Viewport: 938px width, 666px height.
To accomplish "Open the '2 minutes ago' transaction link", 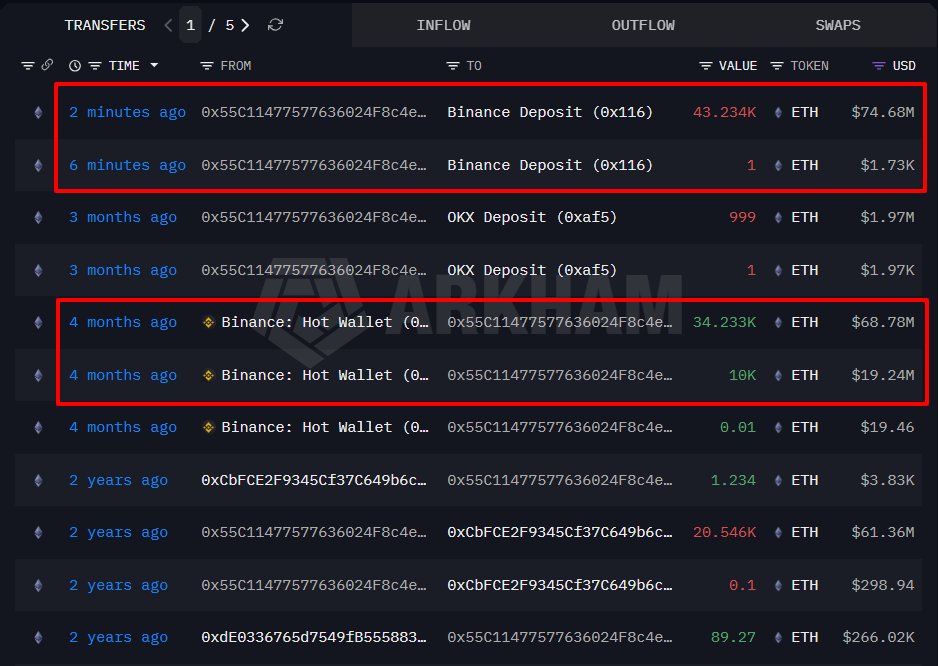I will (x=127, y=112).
